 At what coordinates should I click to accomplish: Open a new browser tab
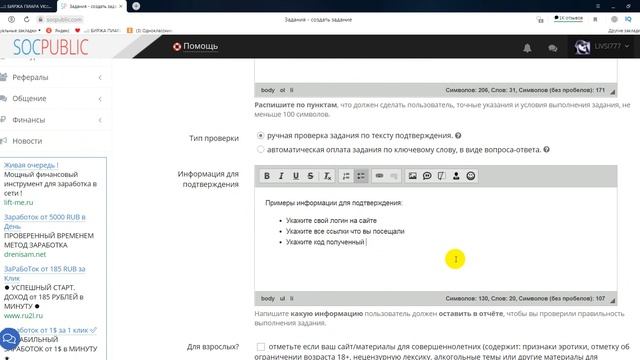point(136,6)
